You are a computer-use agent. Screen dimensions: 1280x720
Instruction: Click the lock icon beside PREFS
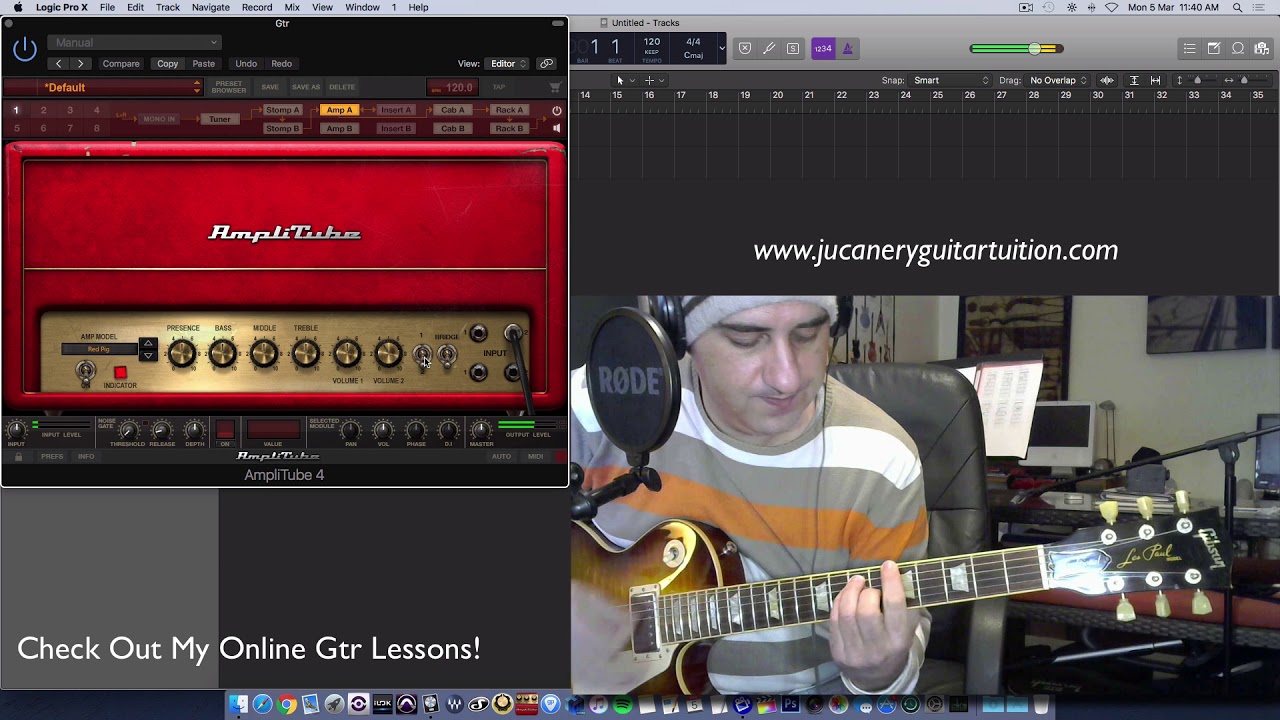click(18, 456)
